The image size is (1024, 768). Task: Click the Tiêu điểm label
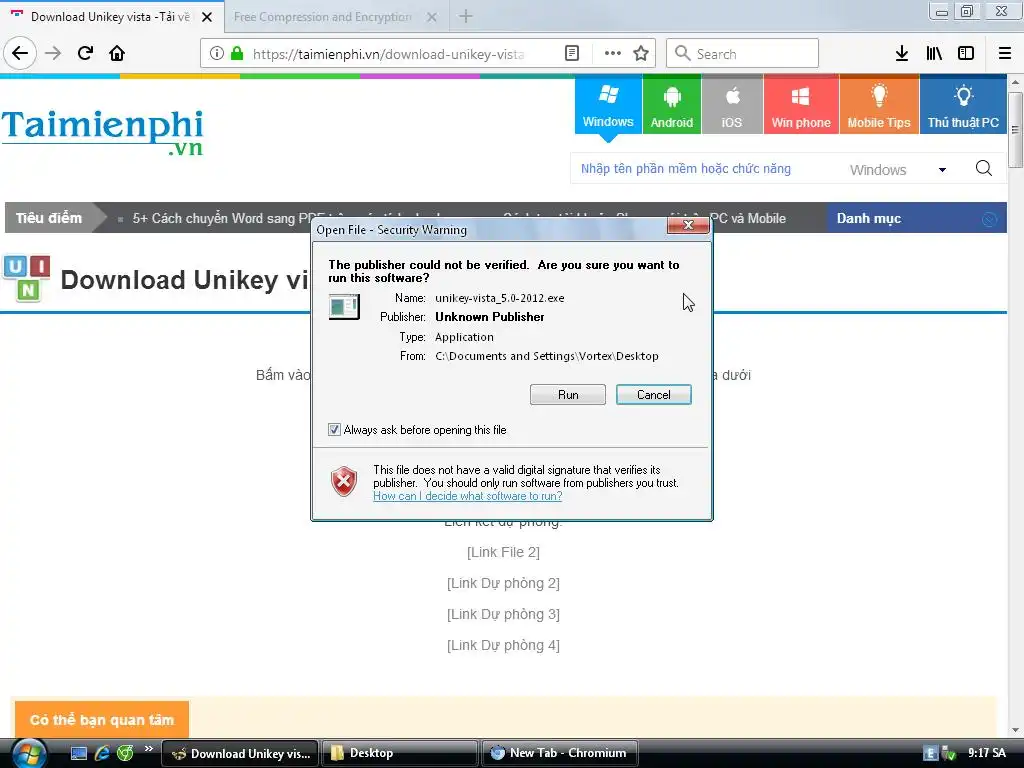49,218
